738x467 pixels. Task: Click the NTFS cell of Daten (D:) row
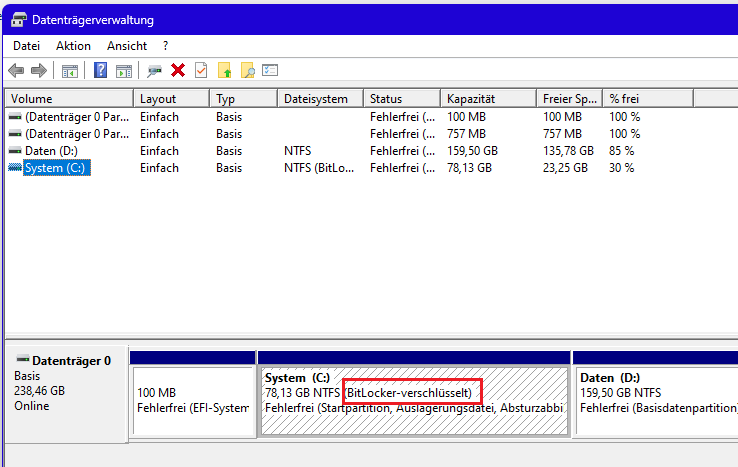[297, 151]
